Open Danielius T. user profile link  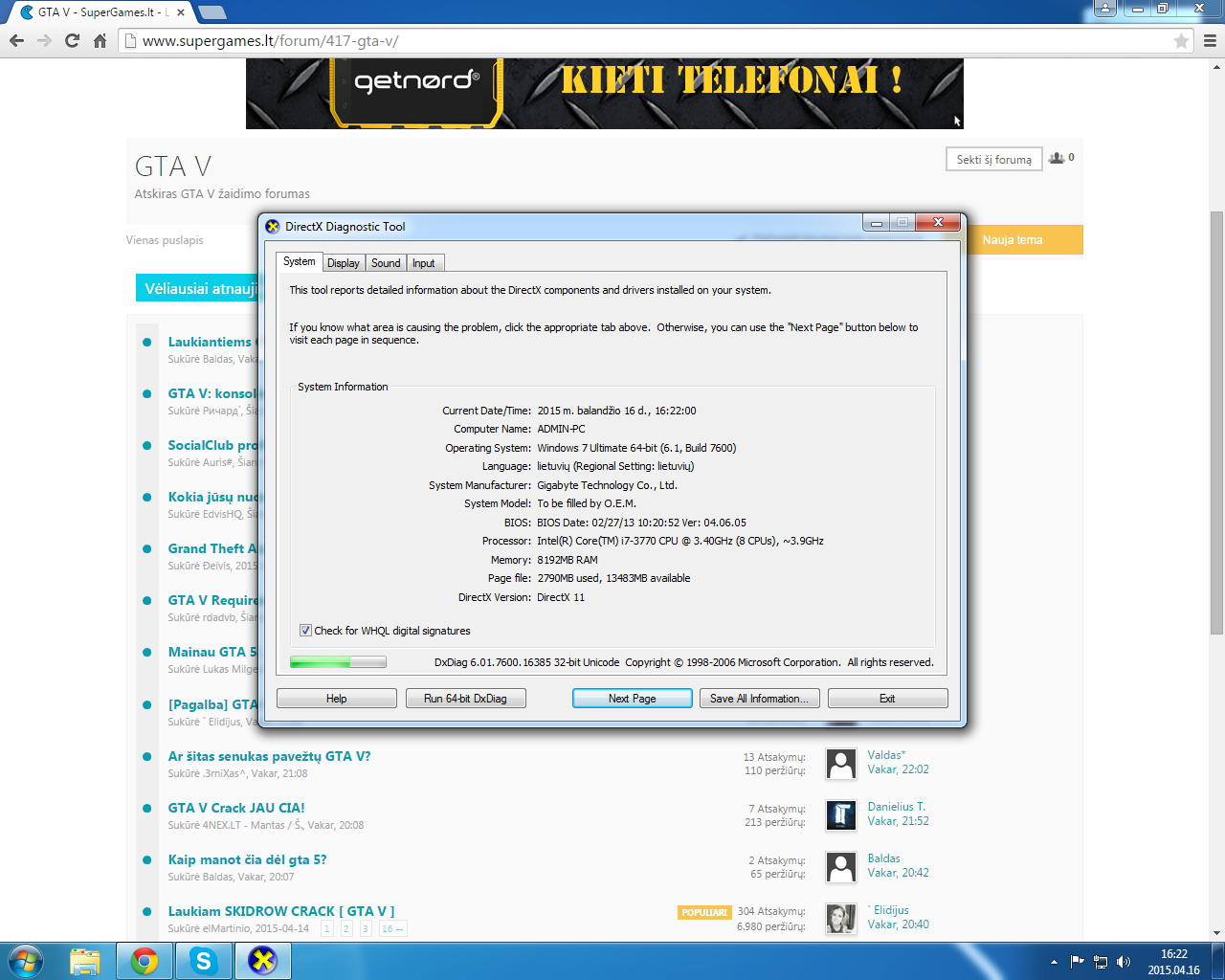pos(897,807)
